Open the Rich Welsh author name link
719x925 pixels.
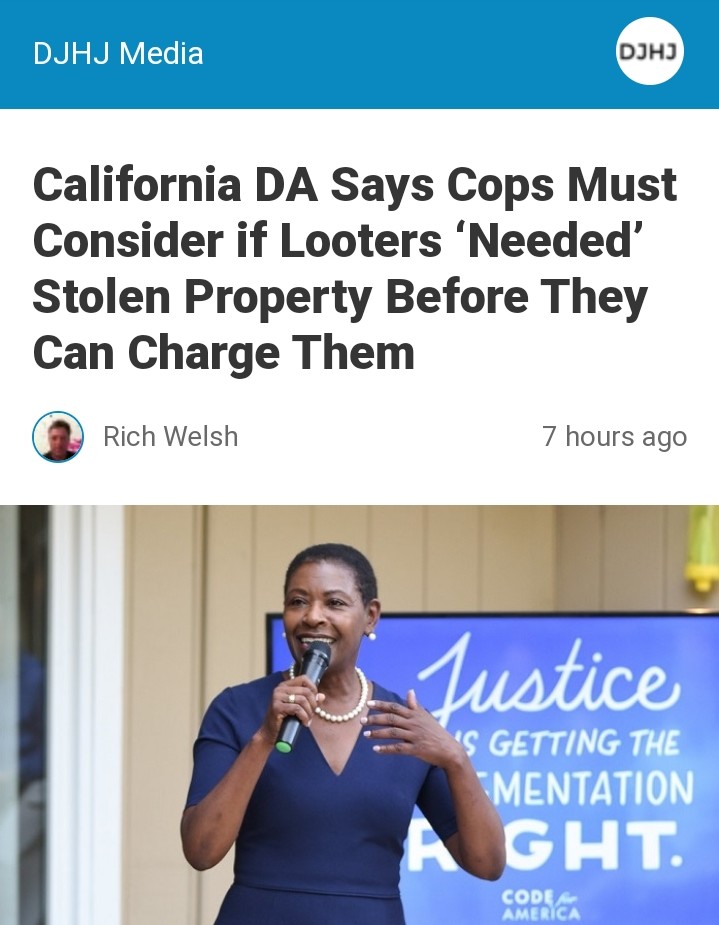pyautogui.click(x=170, y=437)
